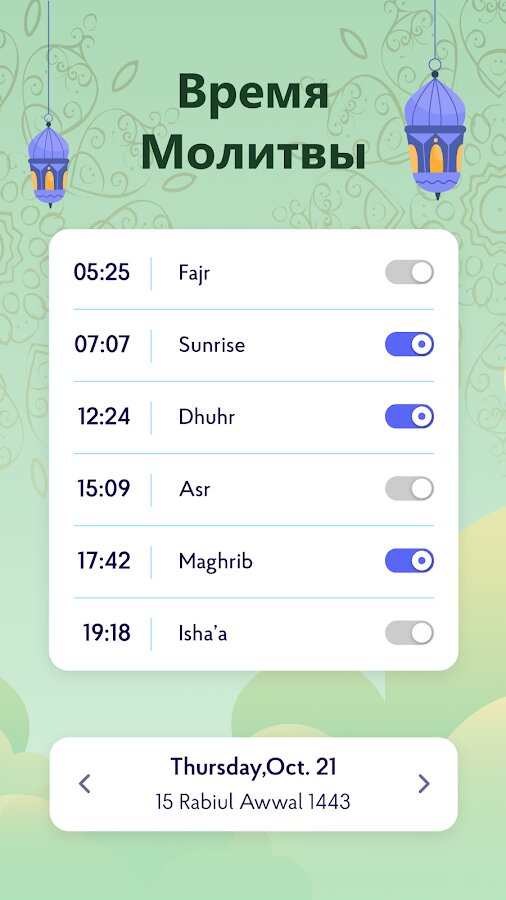Tap the Время Молитвы title heading
This screenshot has width=506, height=900.
253,122
